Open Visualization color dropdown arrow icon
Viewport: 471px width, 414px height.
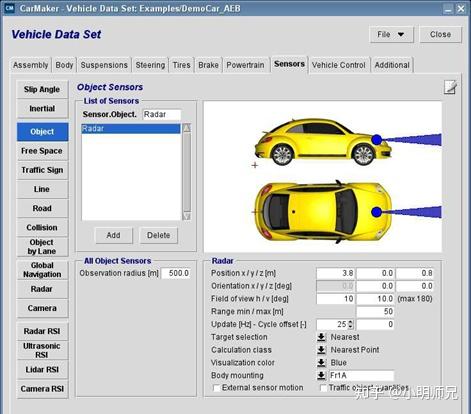(x=321, y=363)
